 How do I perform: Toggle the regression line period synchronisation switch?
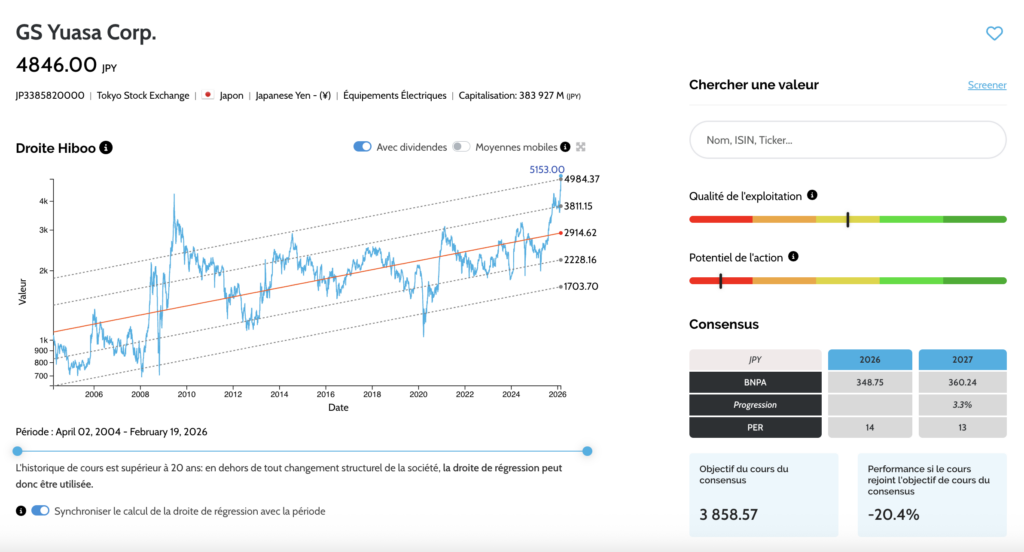[x=40, y=511]
